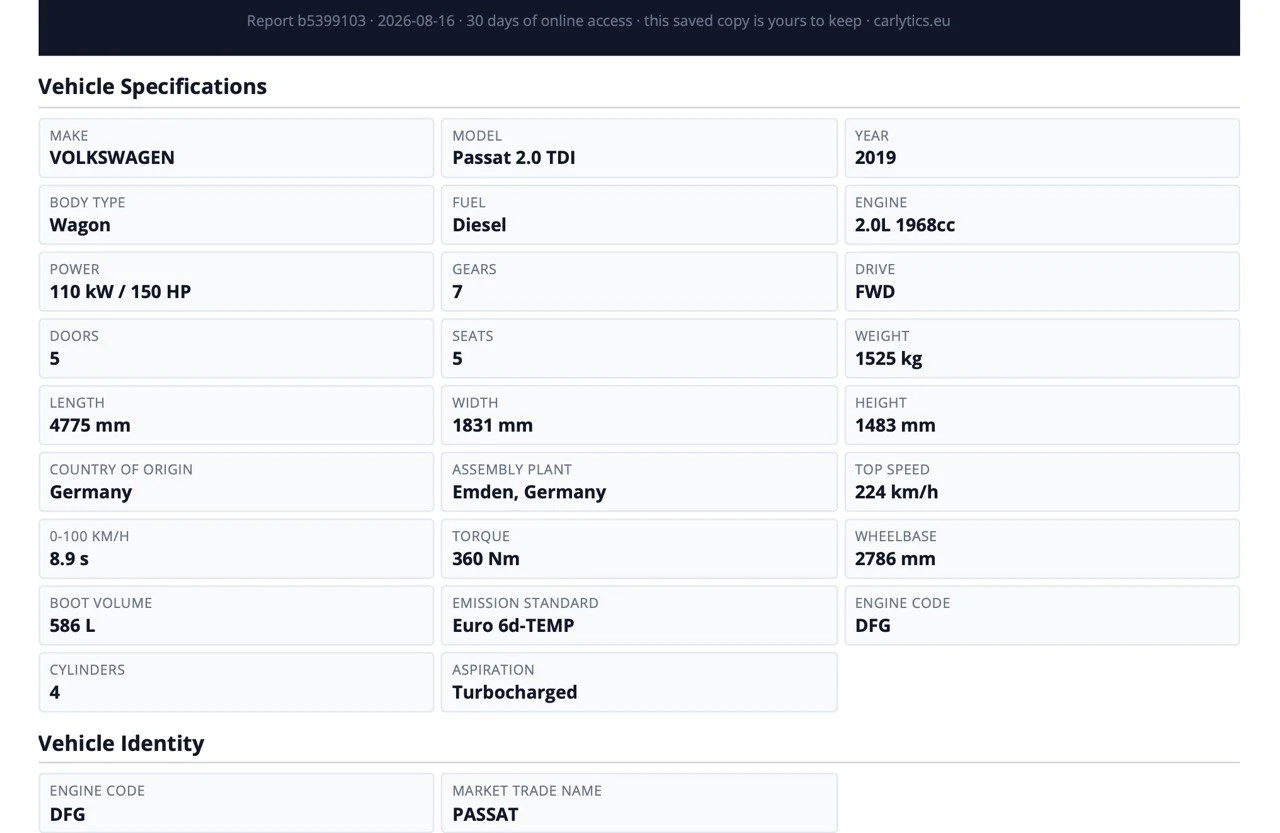This screenshot has height=833, width=1280.
Task: Click the height value "1483 mm"
Action: [x=895, y=425]
